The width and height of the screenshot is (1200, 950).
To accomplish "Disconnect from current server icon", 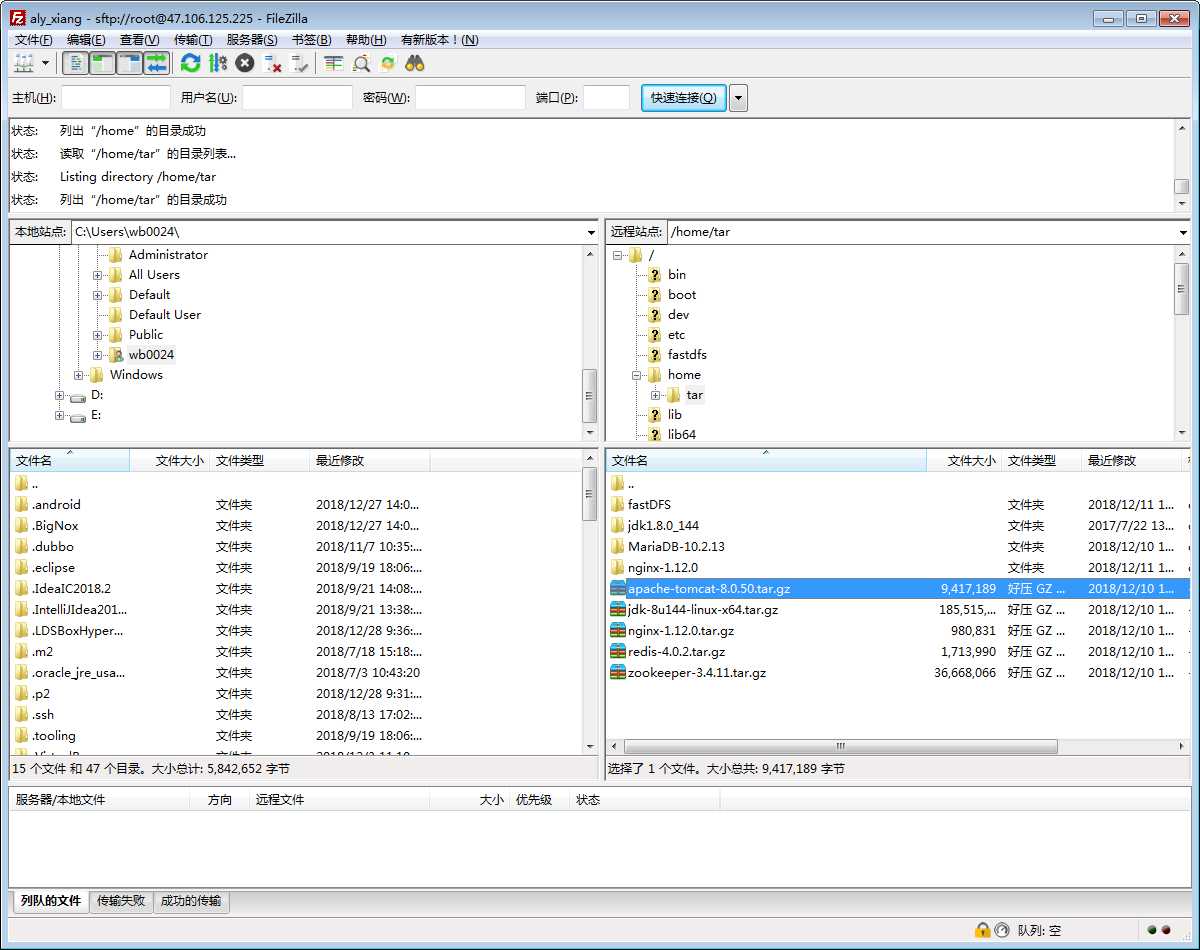I will coord(272,63).
